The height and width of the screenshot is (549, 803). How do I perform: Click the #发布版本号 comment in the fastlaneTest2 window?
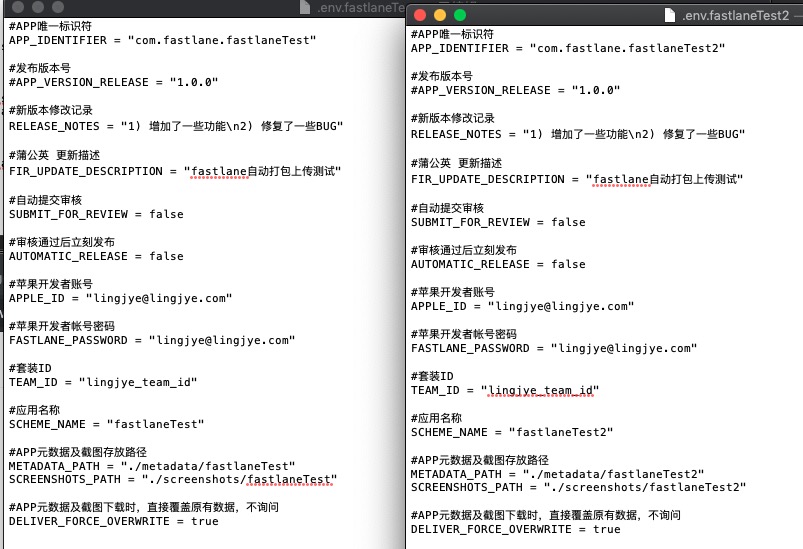442,76
